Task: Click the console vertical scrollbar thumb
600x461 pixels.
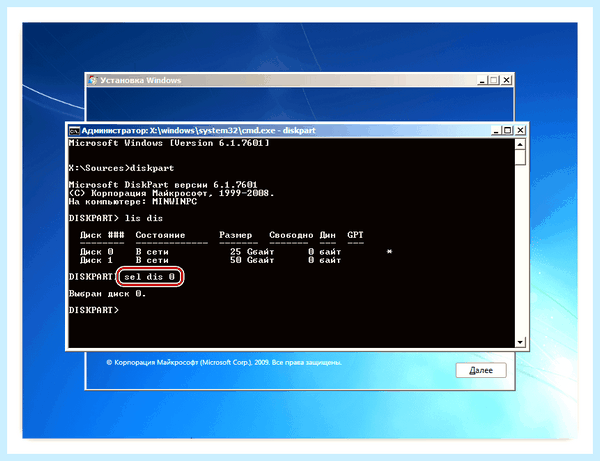Action: pyautogui.click(x=520, y=157)
